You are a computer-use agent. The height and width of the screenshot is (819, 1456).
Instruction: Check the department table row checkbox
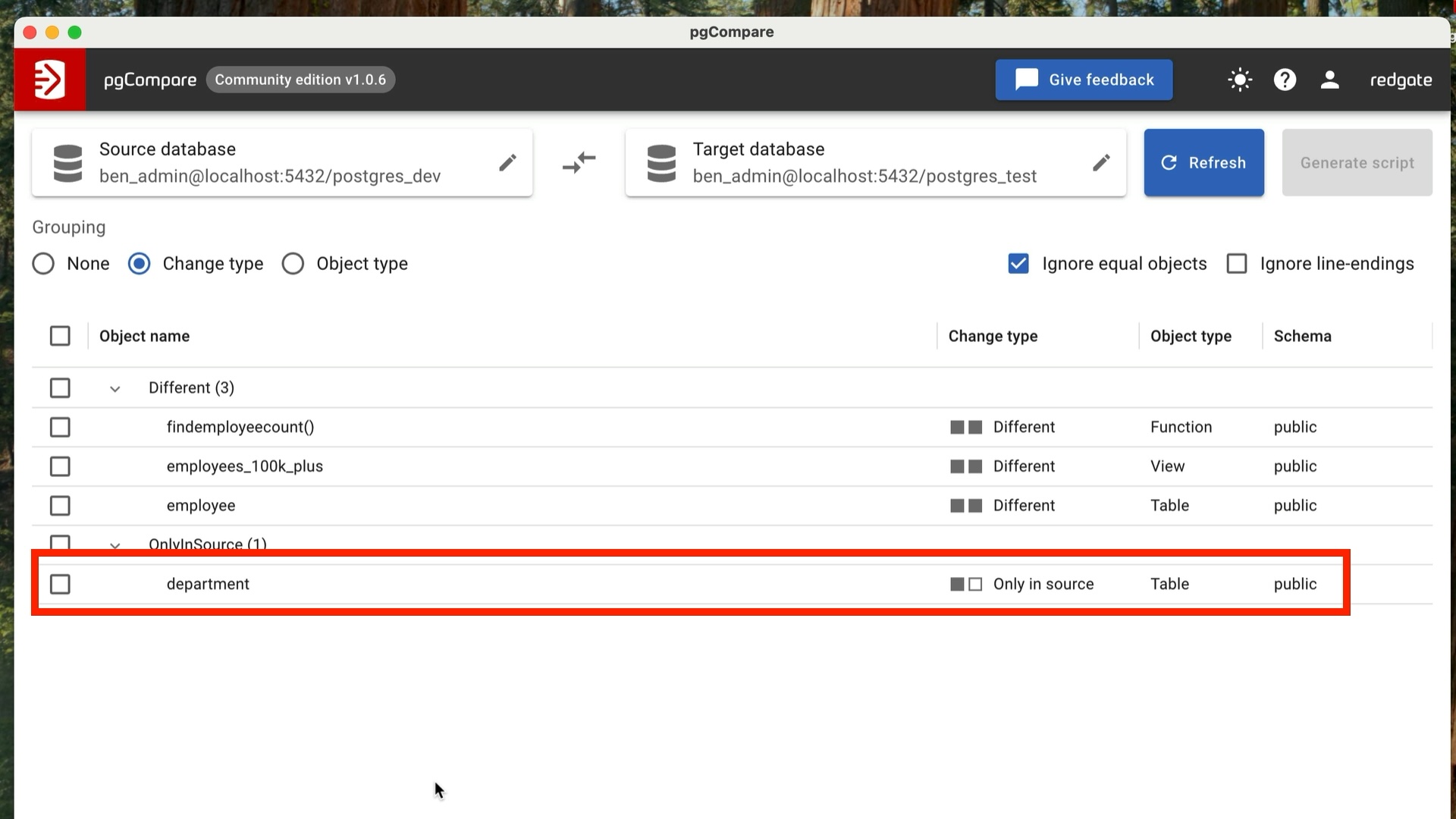click(60, 584)
